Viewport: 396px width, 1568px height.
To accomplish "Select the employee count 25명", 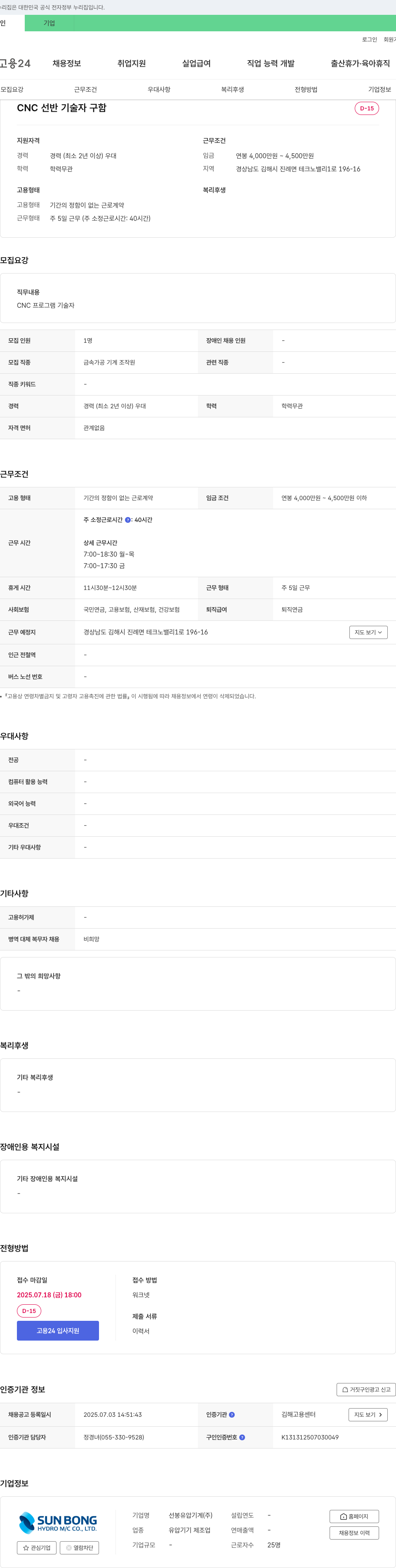I will pos(274,1545).
